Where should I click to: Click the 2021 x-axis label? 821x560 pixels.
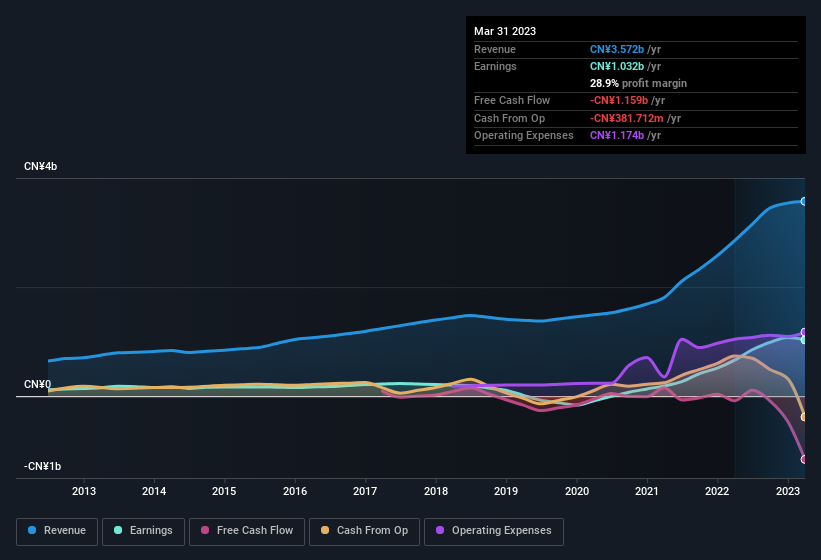tap(647, 491)
